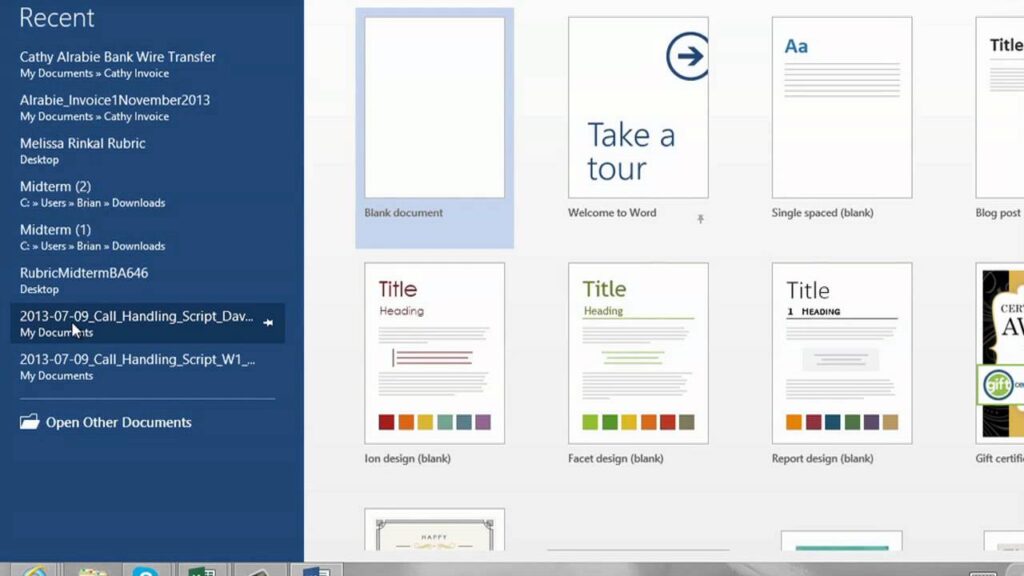The height and width of the screenshot is (576, 1024).
Task: Choose the Single spaced (blank) template
Action: click(842, 108)
